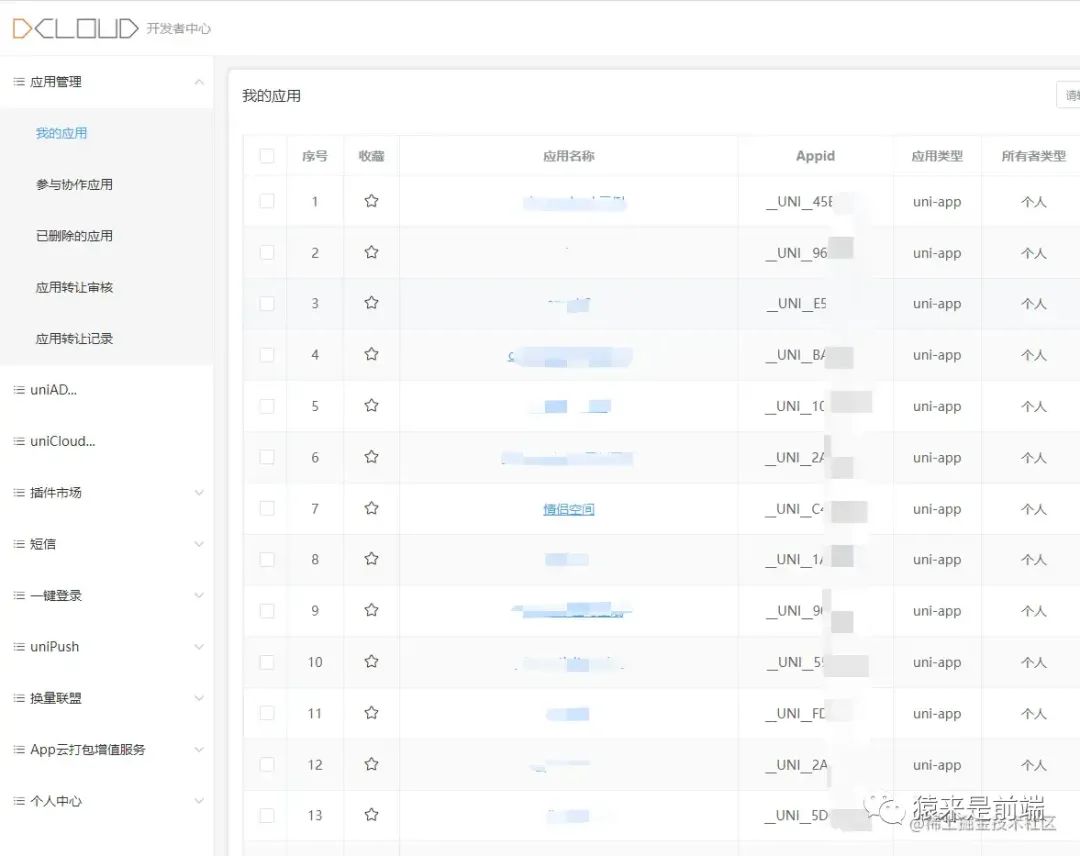Open 参与协作应用 in the sidebar

[x=74, y=185]
